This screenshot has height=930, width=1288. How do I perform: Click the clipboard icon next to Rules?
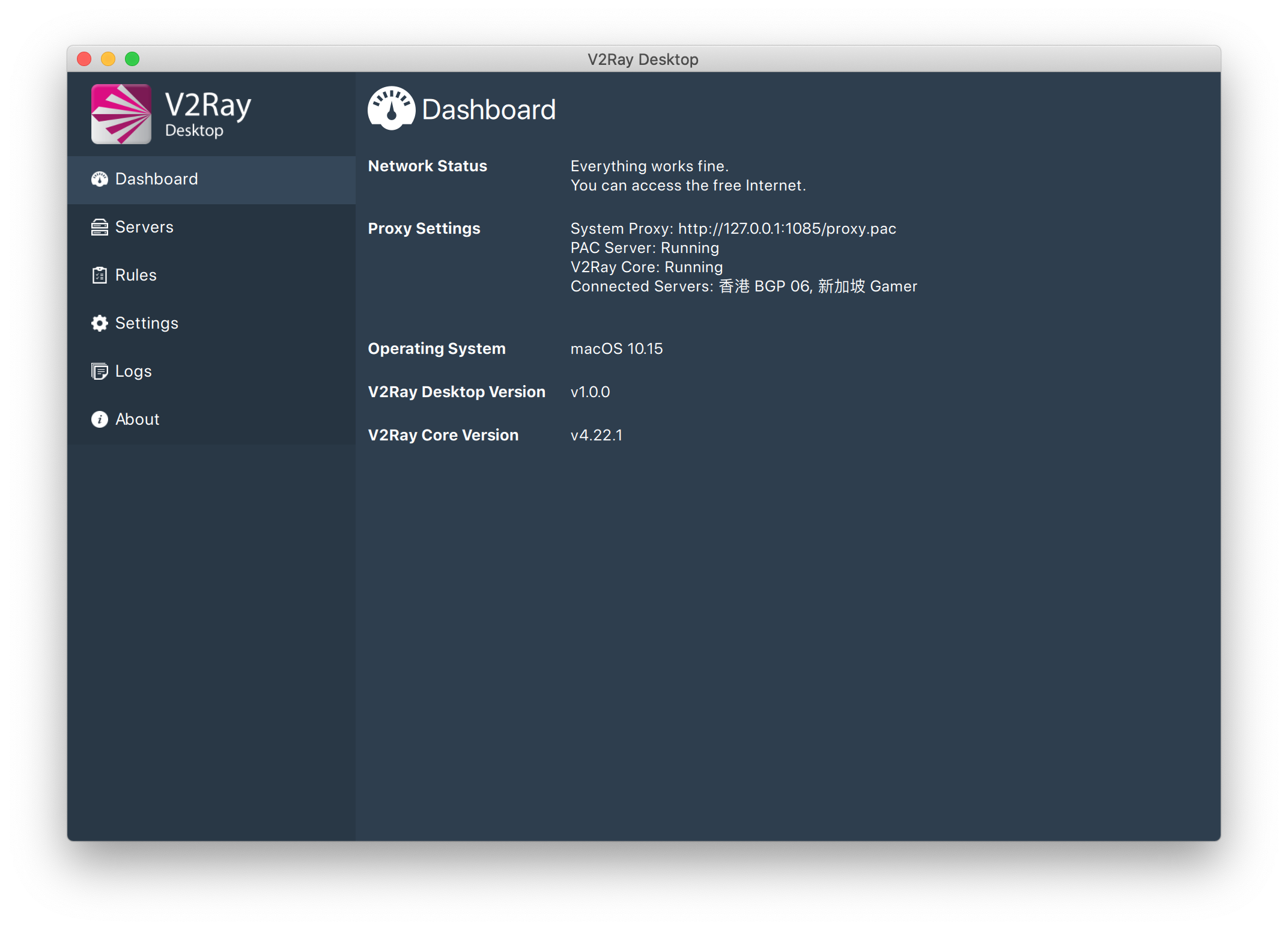99,275
